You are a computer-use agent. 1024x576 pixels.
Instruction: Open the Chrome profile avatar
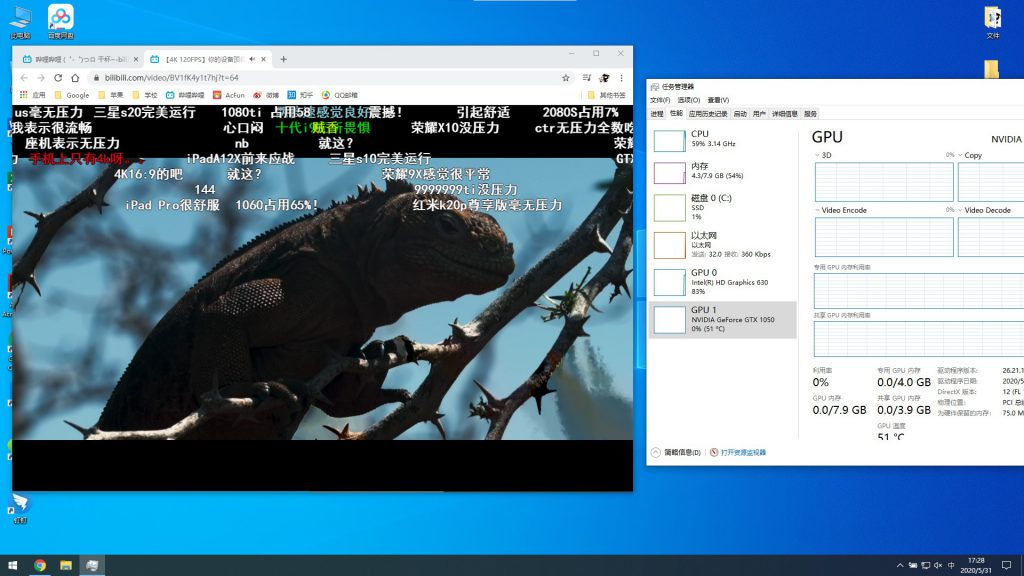pos(604,78)
